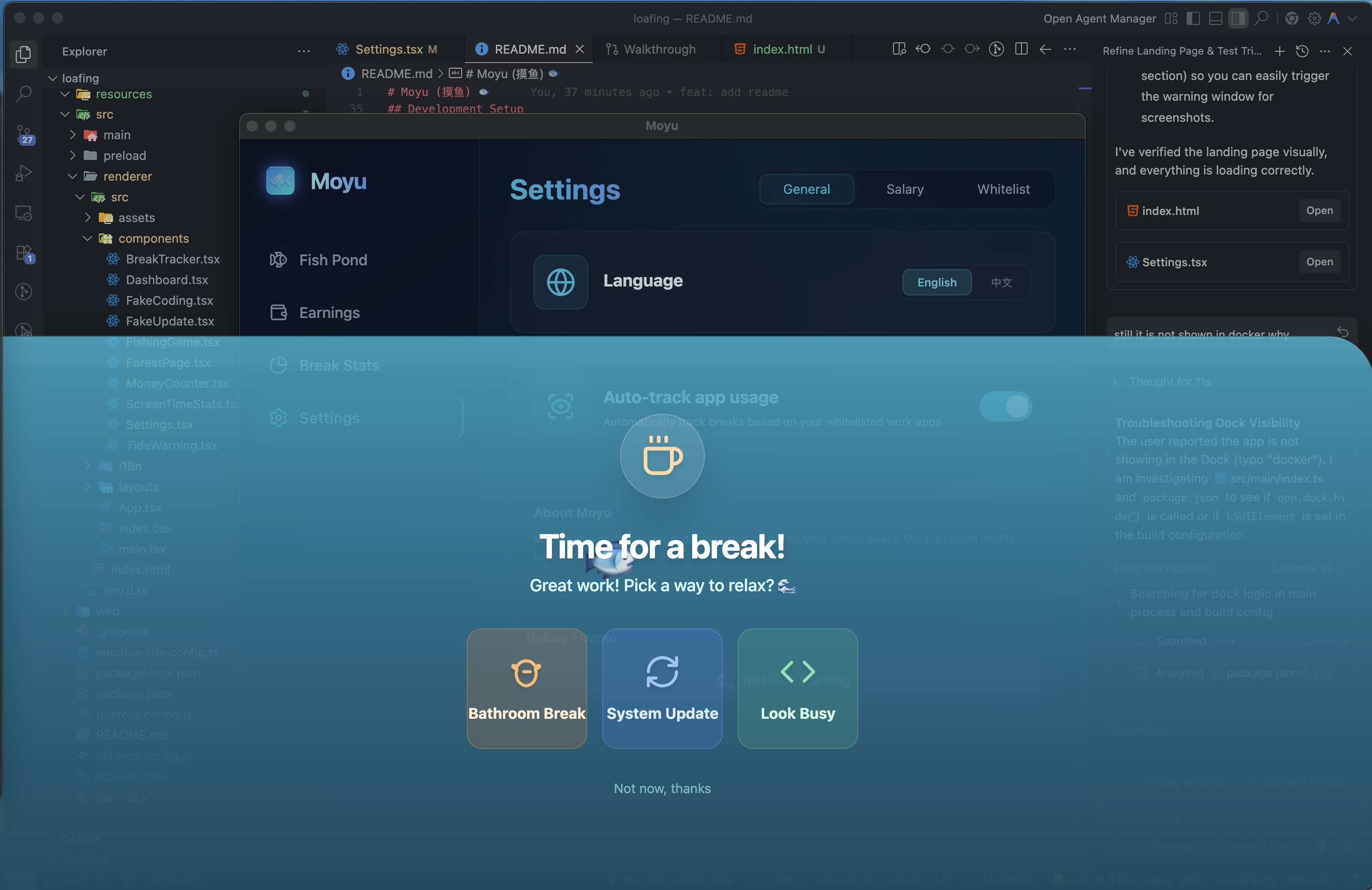This screenshot has height=890, width=1372.
Task: Toggle the Auto-track app usage switch
Action: tap(1005, 406)
